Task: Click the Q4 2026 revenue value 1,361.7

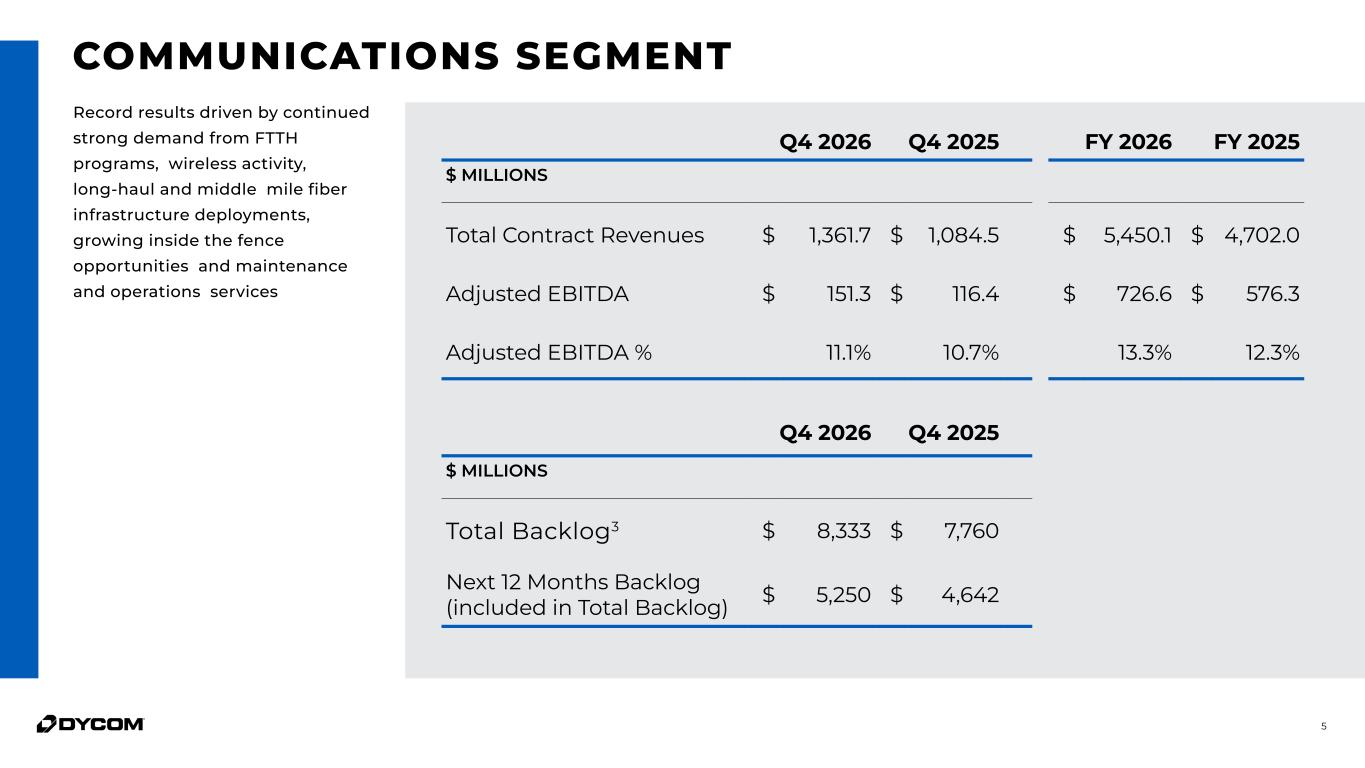Action: pos(839,235)
